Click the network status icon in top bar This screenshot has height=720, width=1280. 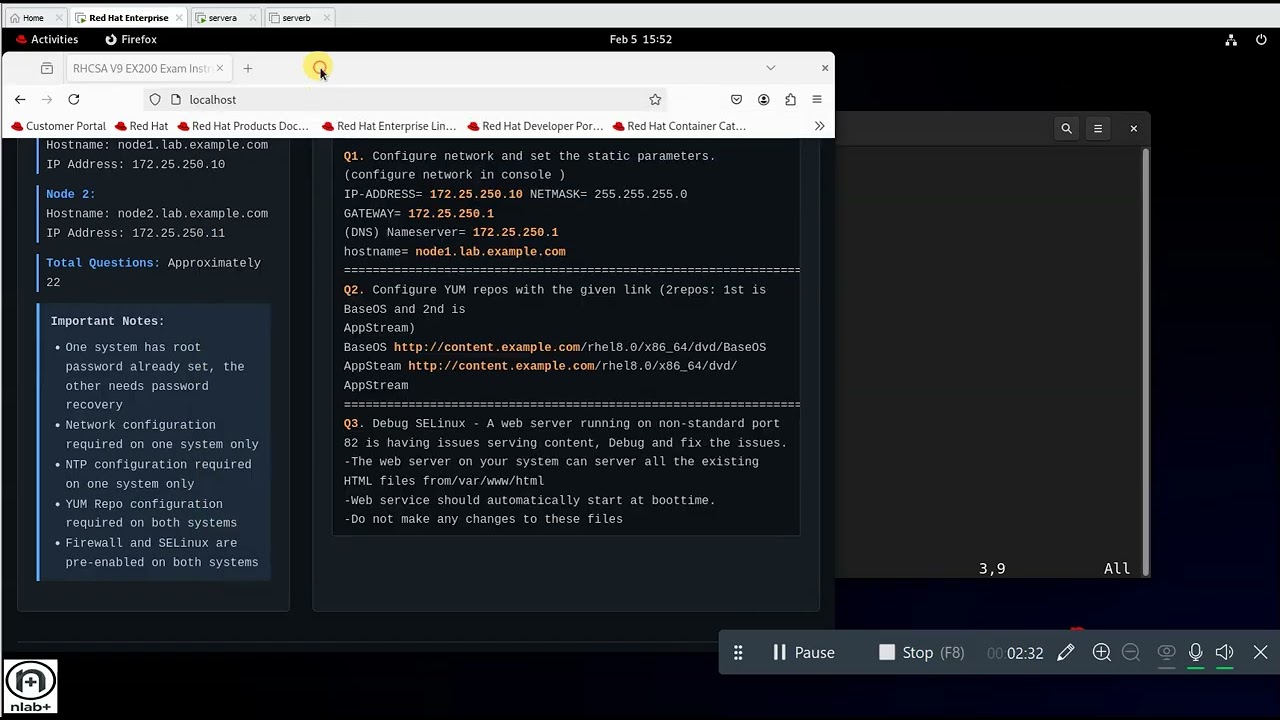pos(1231,40)
